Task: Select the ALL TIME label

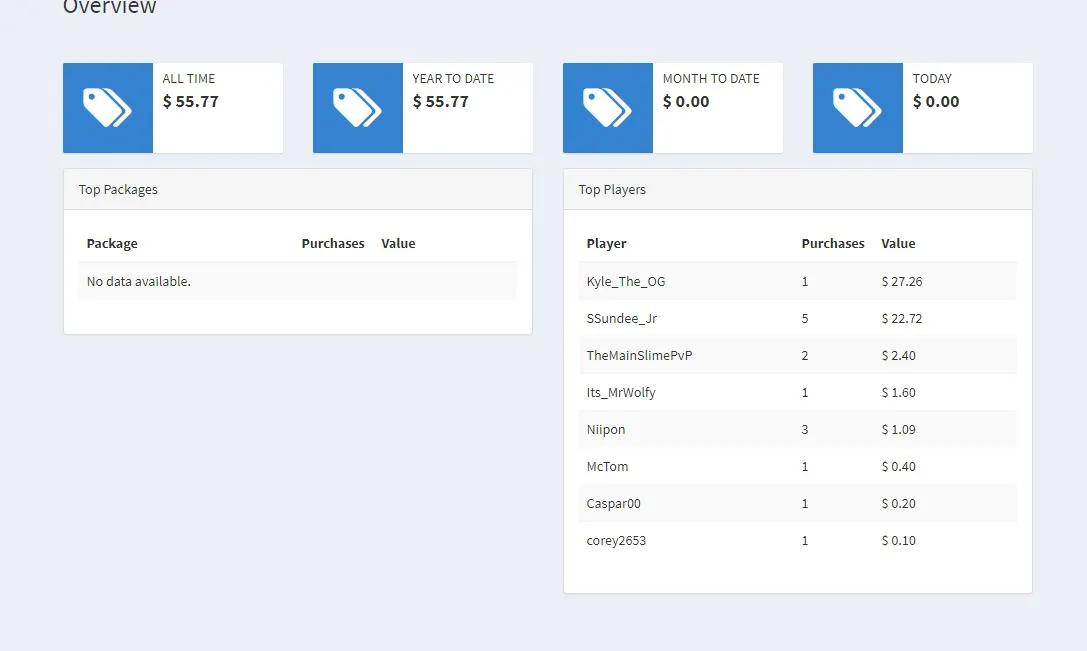Action: (189, 78)
